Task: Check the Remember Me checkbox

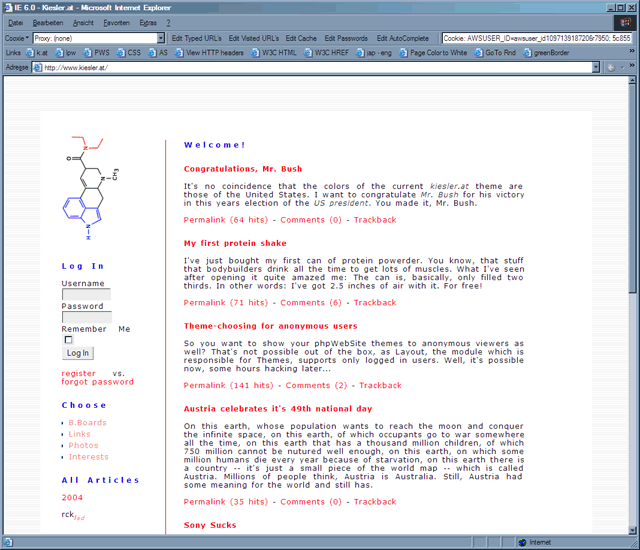Action: (x=66, y=340)
